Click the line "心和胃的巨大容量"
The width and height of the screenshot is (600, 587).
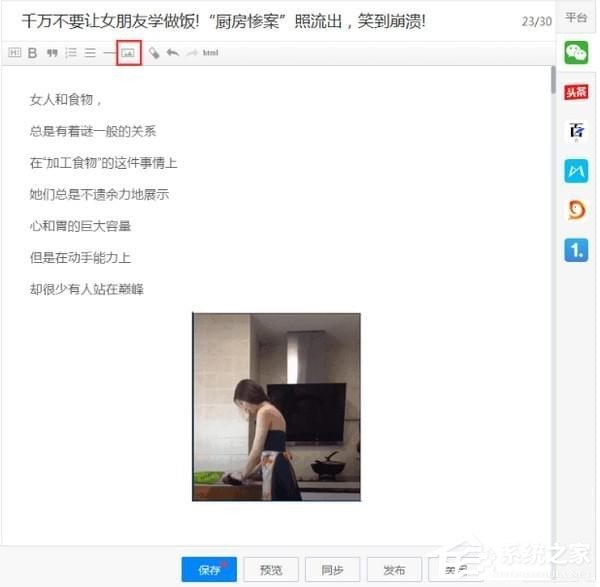pyautogui.click(x=80, y=226)
